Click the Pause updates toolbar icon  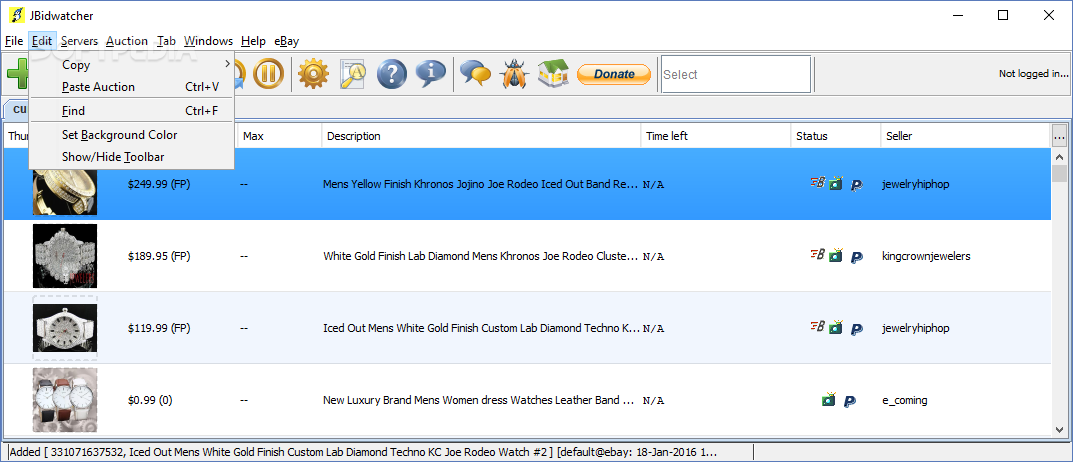268,73
